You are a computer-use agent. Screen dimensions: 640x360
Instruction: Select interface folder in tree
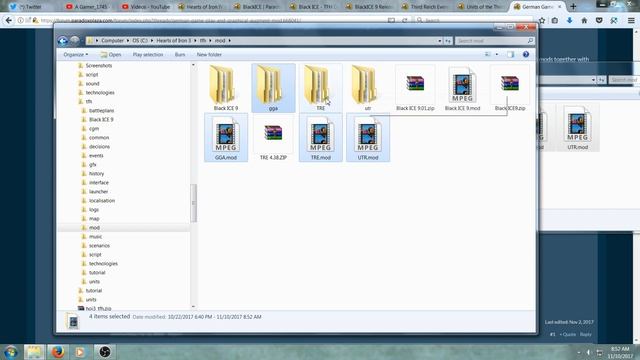pyautogui.click(x=99, y=182)
